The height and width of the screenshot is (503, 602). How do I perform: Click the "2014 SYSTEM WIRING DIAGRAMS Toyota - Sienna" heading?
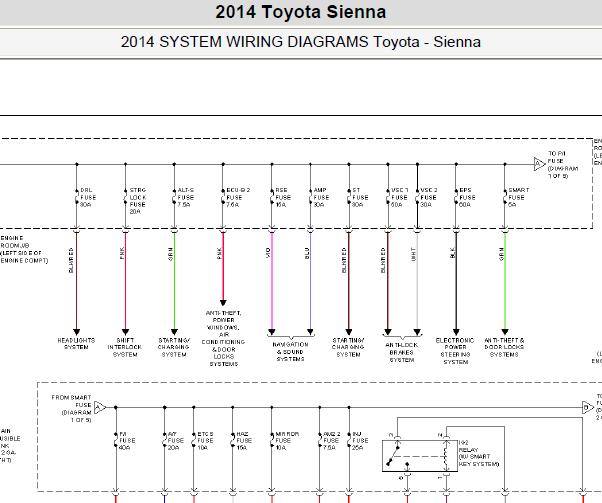pyautogui.click(x=301, y=41)
